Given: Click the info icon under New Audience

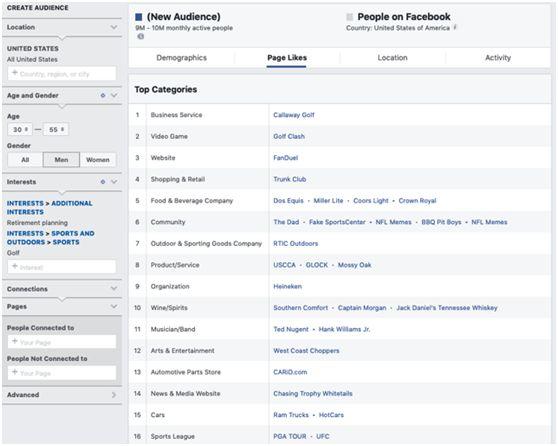Looking at the screenshot, I should [141, 36].
